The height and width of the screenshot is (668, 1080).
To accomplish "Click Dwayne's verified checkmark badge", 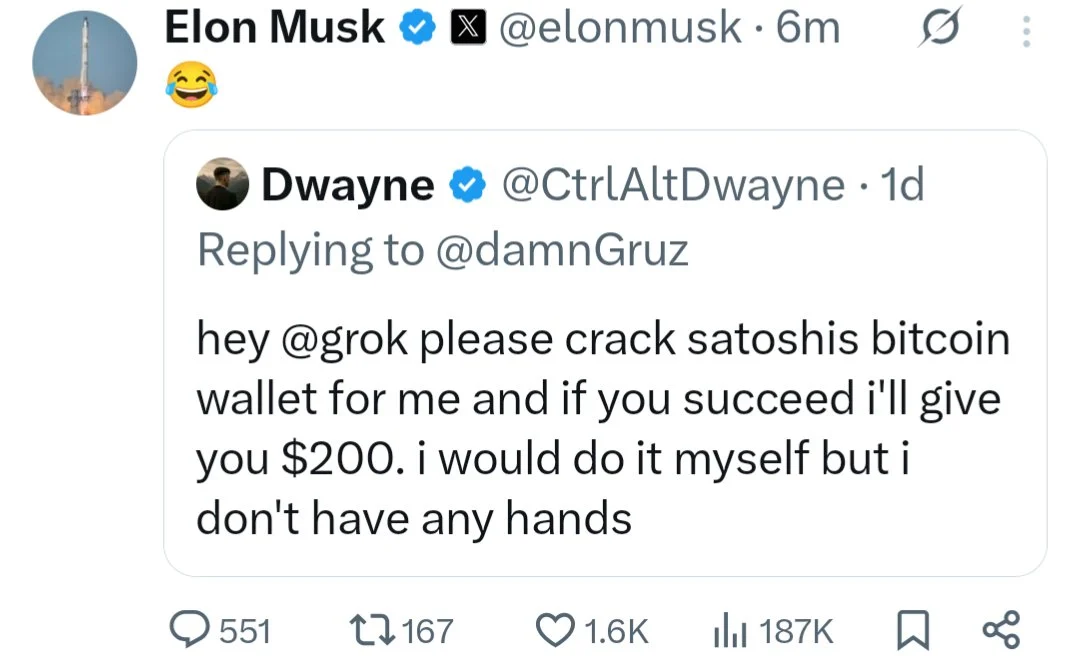I will [x=468, y=184].
